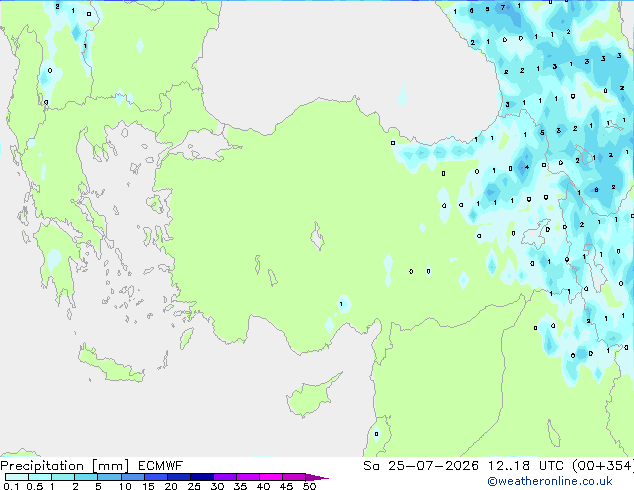The image size is (634, 490).
Task: Select the 5–10 mm legend color box
Action: (x=109, y=477)
